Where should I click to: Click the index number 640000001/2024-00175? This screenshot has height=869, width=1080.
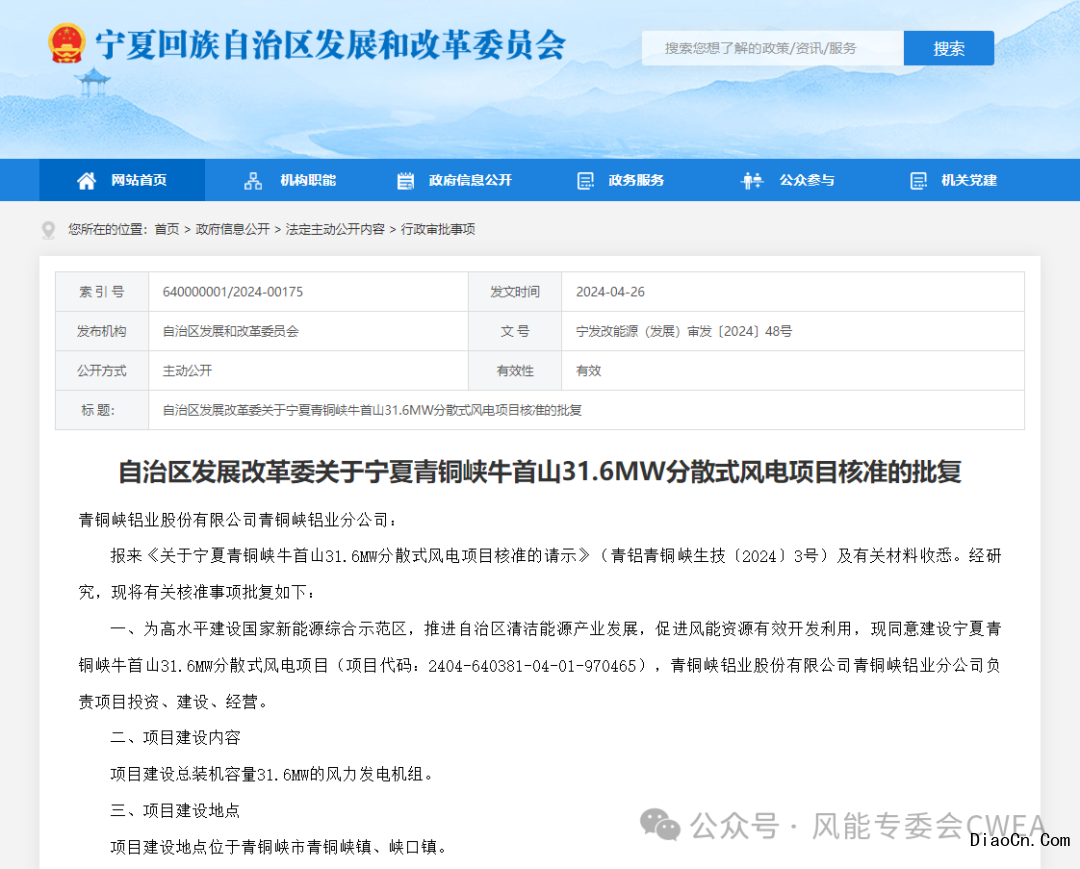point(233,292)
